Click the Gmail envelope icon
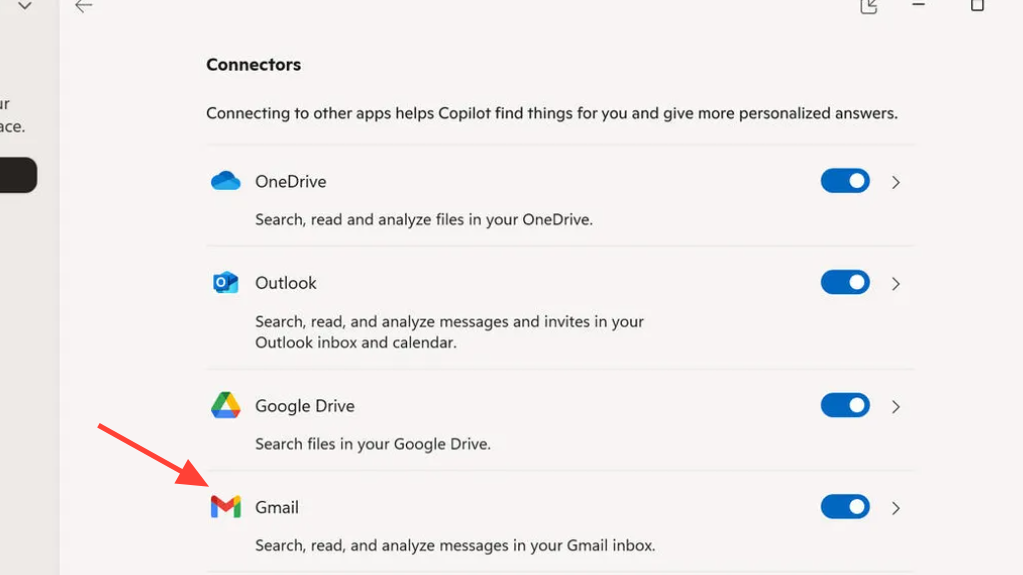Screen dimensions: 1023x575 pos(226,507)
